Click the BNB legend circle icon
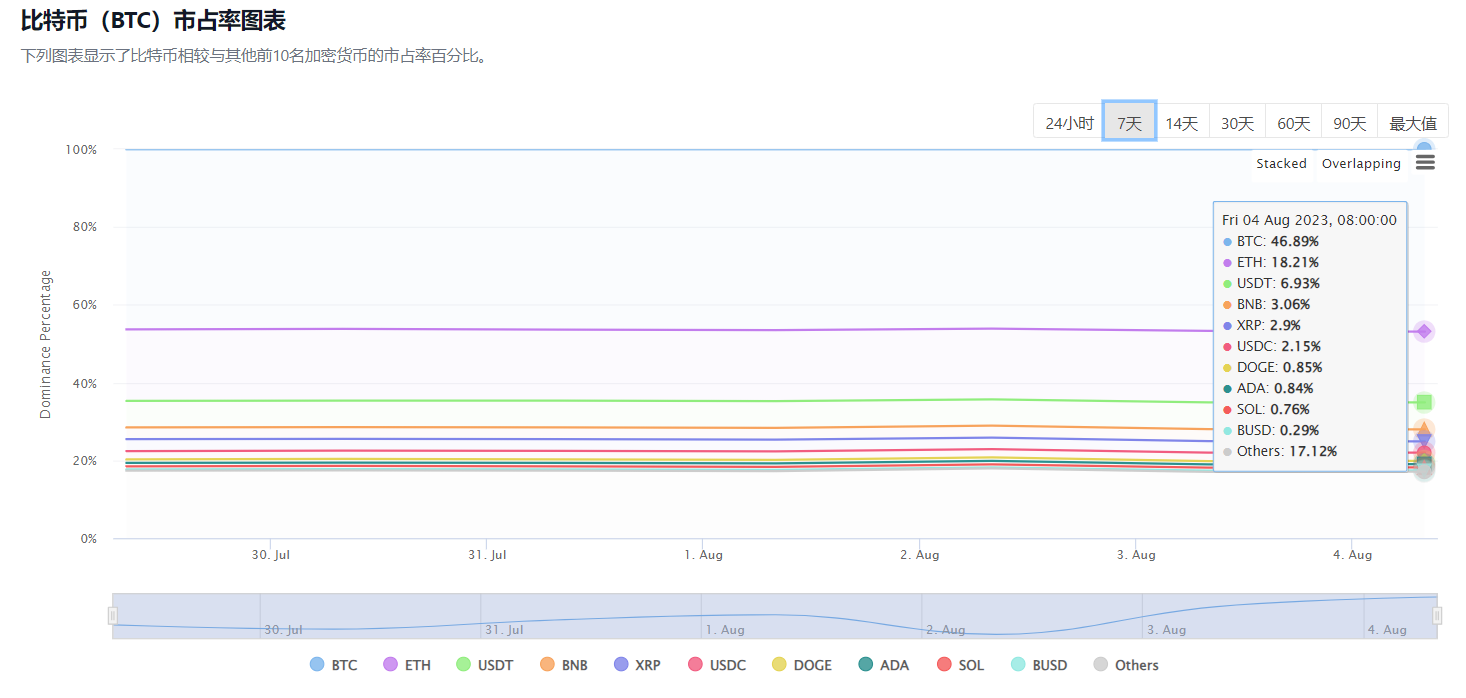Screen dimensions: 1466x698 click(x=547, y=665)
